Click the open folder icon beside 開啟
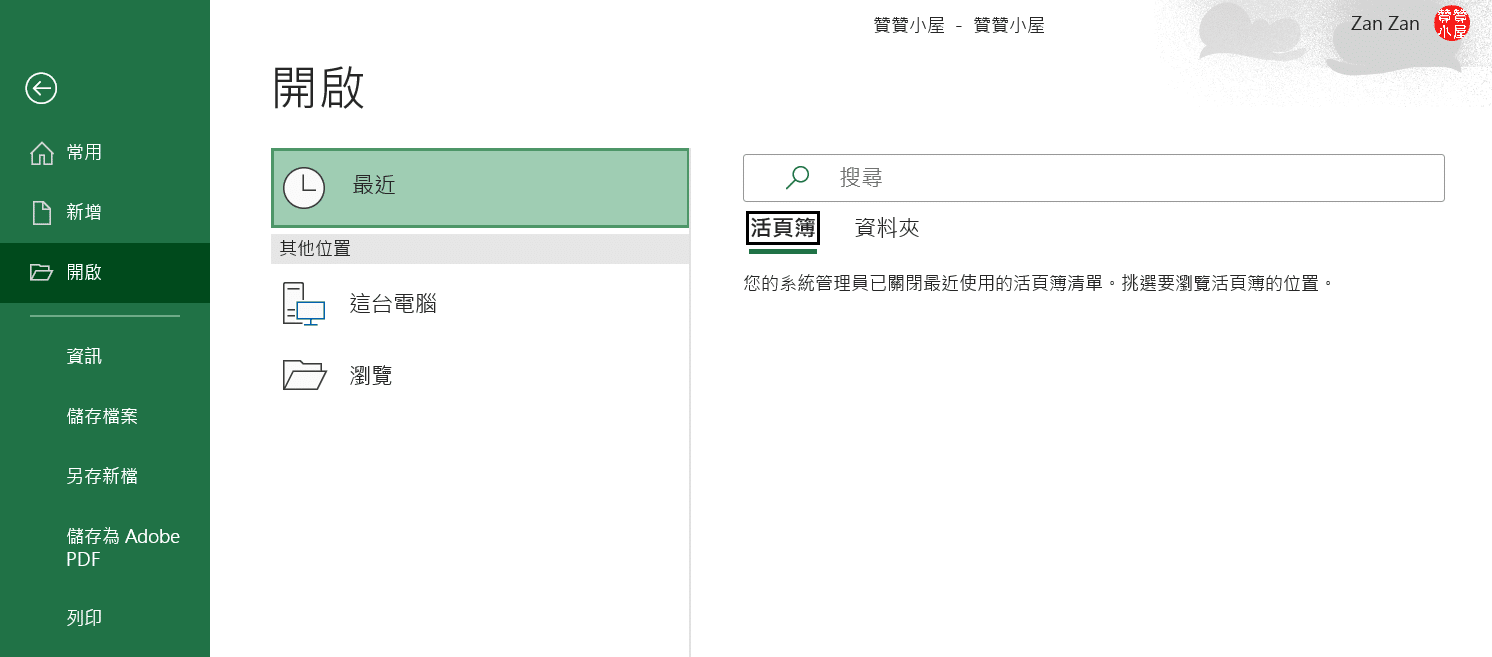1492x657 pixels. point(41,272)
